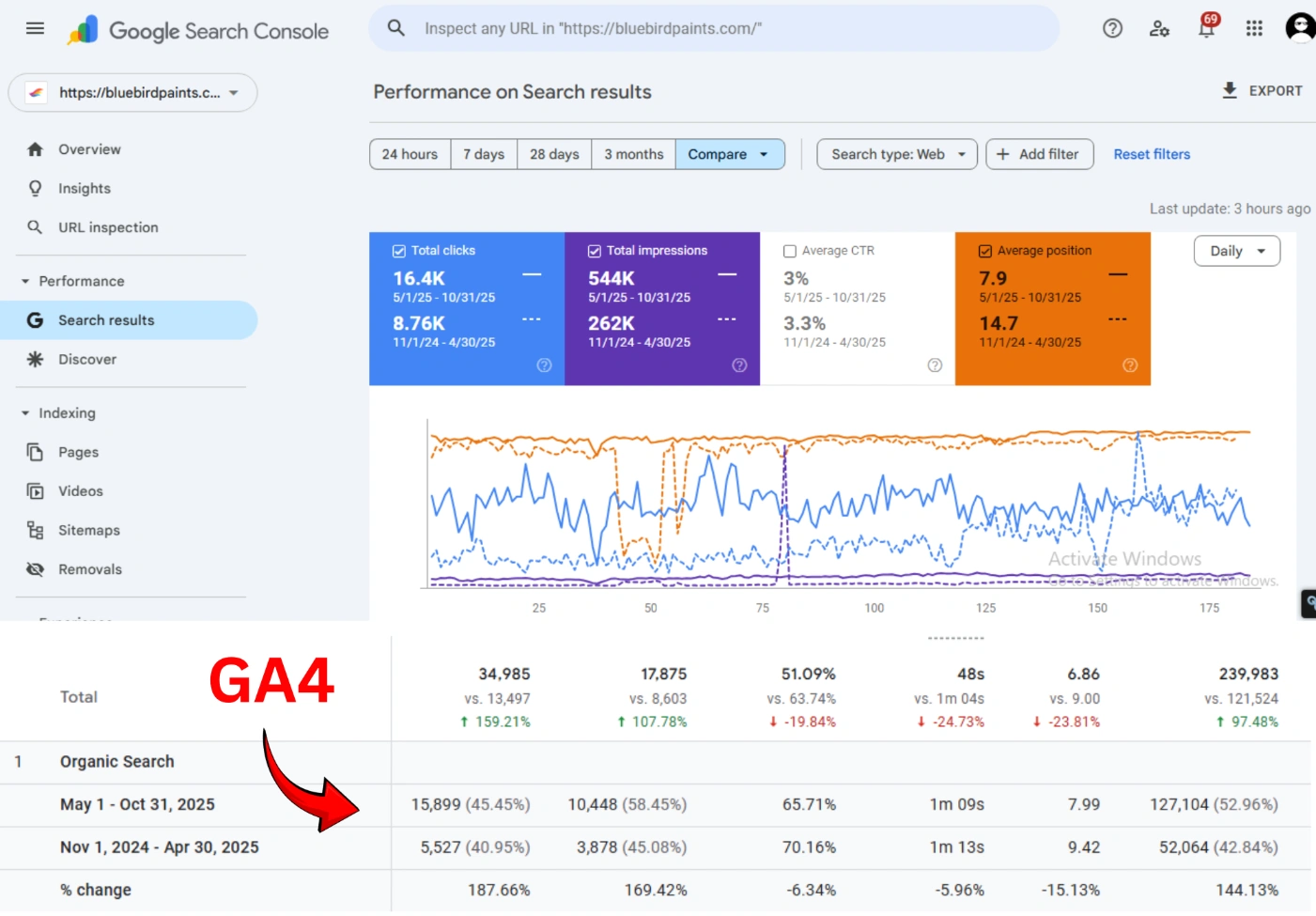Click the Insights lightbulb icon
1316x916 pixels.
[x=36, y=188]
